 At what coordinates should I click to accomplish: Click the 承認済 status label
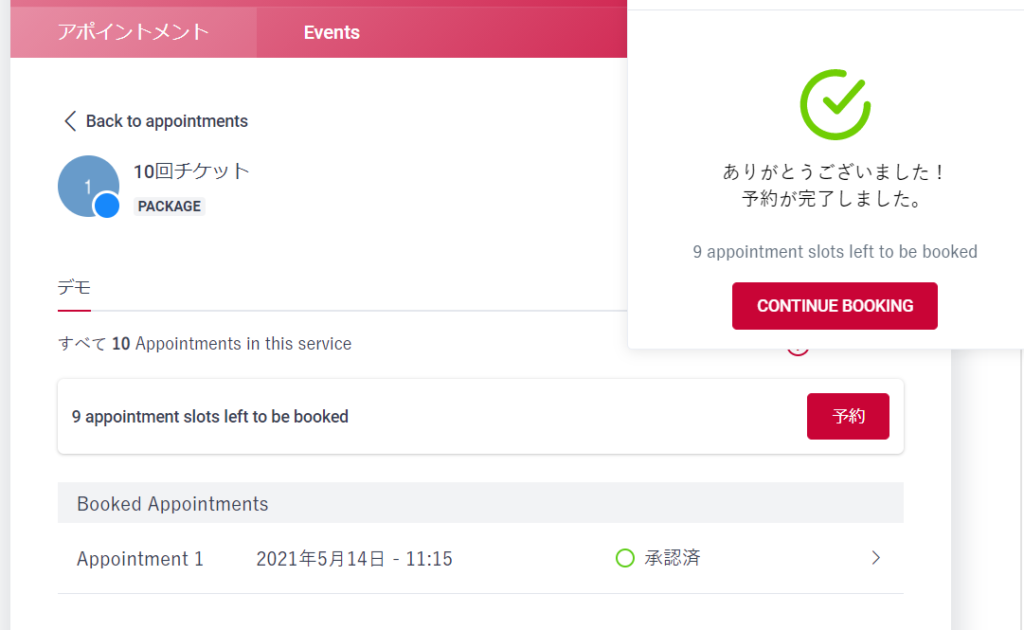(x=672, y=558)
